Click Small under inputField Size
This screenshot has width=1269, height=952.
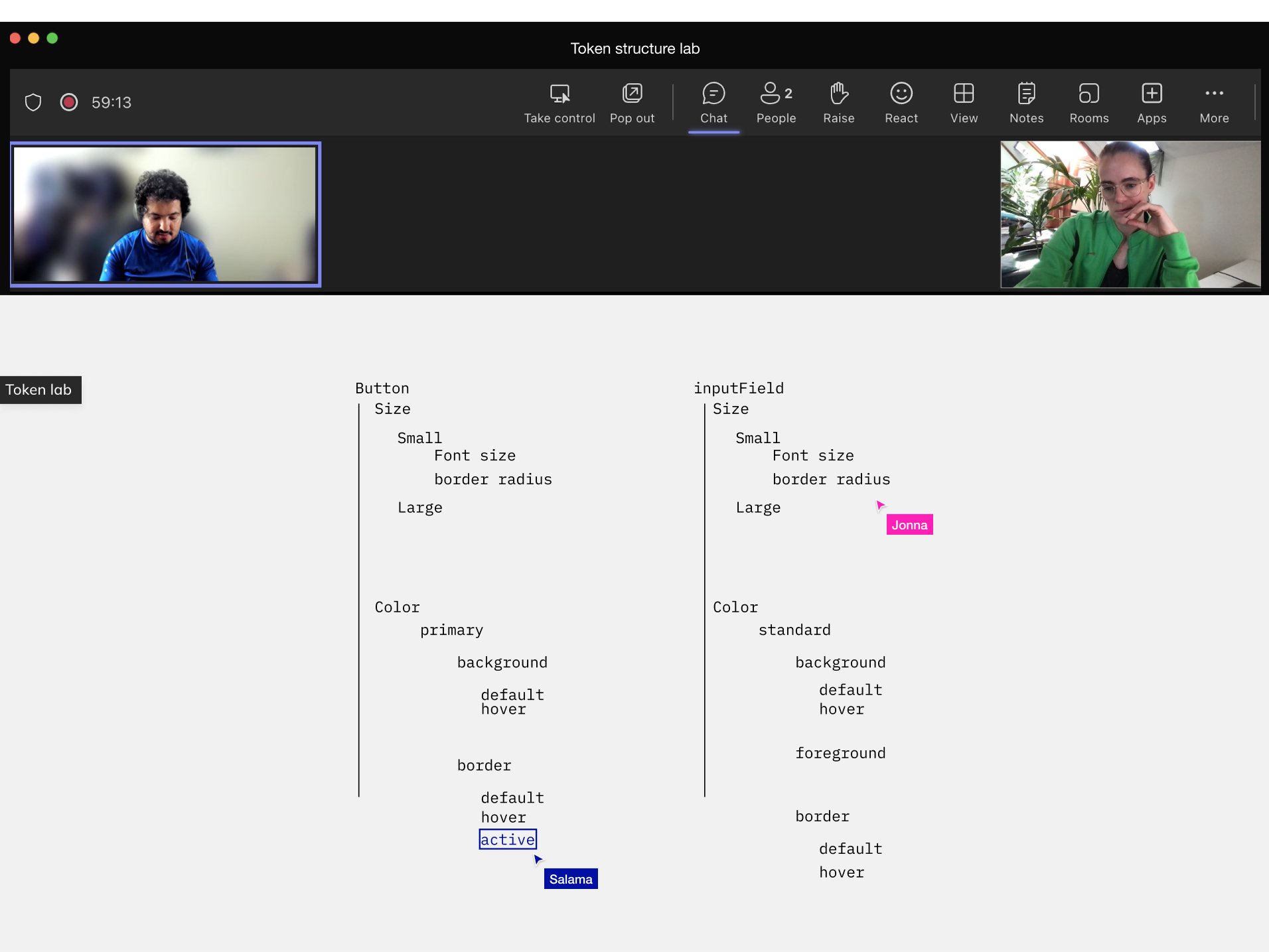coord(758,438)
